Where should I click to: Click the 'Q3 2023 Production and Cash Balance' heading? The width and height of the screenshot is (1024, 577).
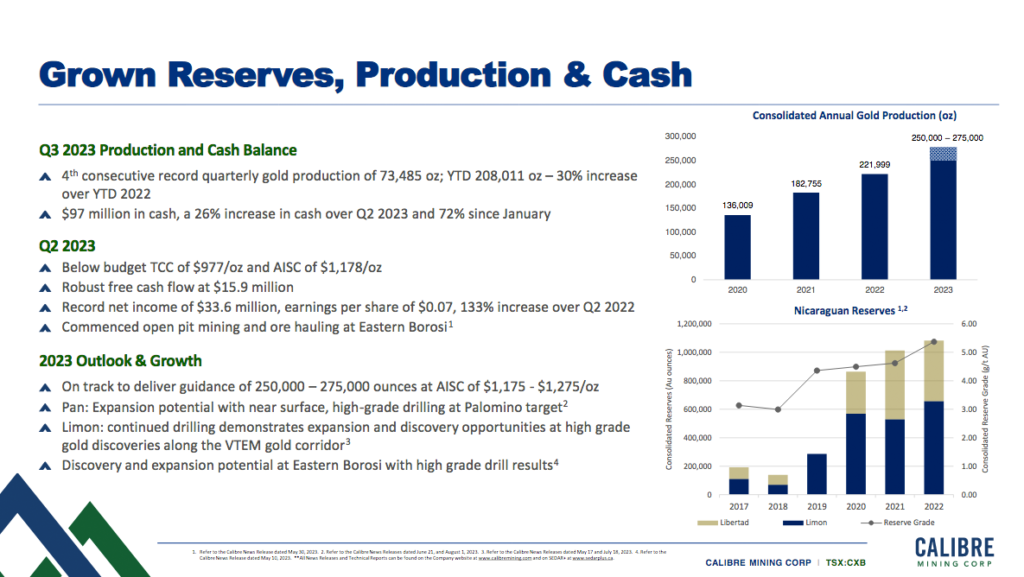tap(168, 150)
